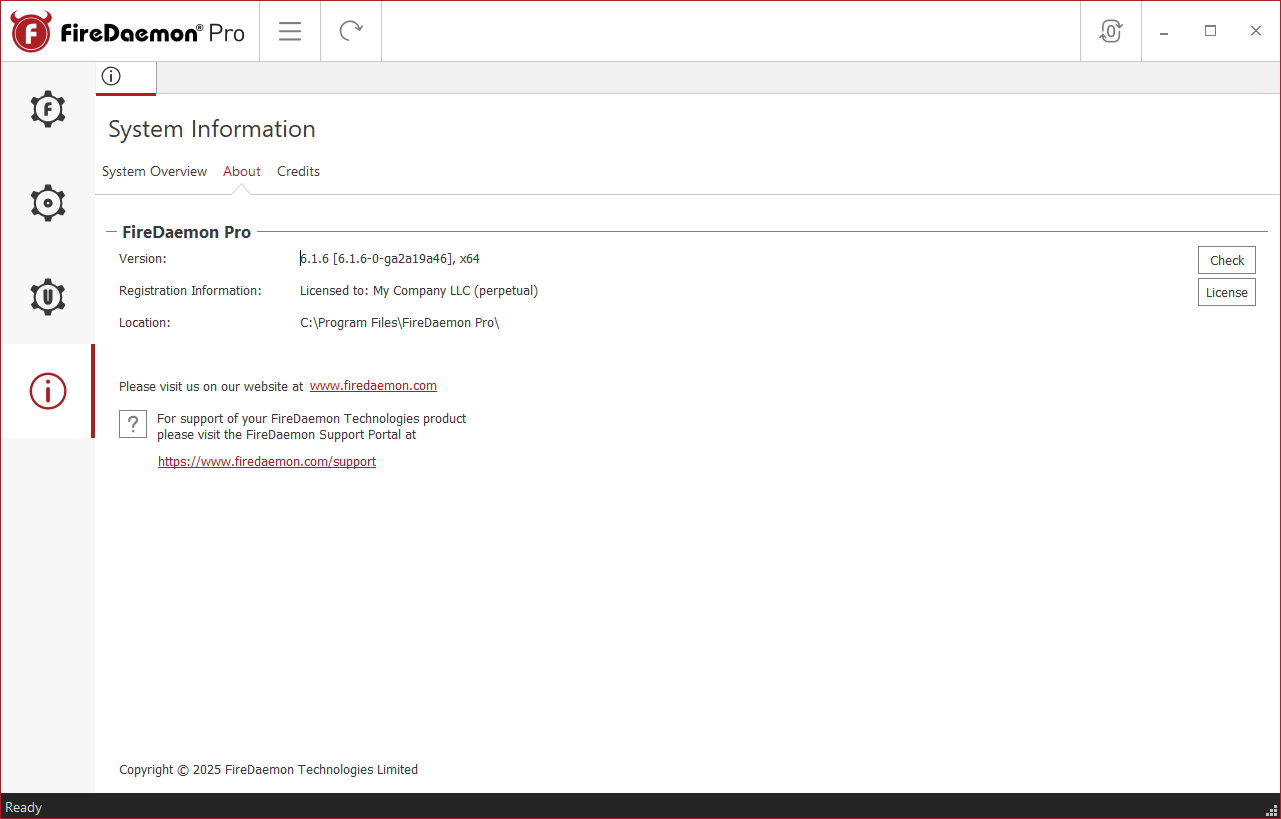The width and height of the screenshot is (1281, 819).
Task: Click the copyright 2025 text
Action: [x=268, y=770]
